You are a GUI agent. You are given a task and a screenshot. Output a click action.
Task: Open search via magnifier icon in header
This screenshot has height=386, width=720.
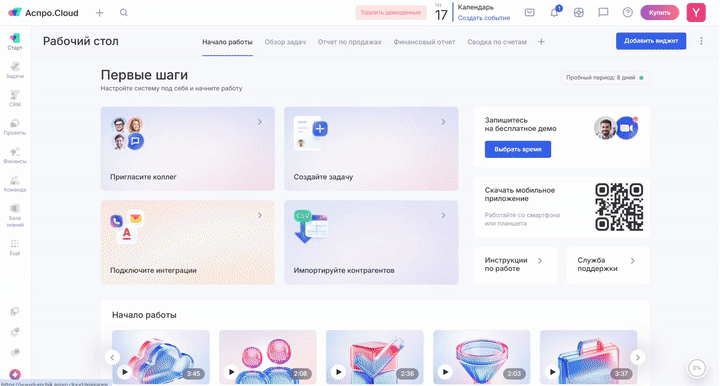coord(124,13)
